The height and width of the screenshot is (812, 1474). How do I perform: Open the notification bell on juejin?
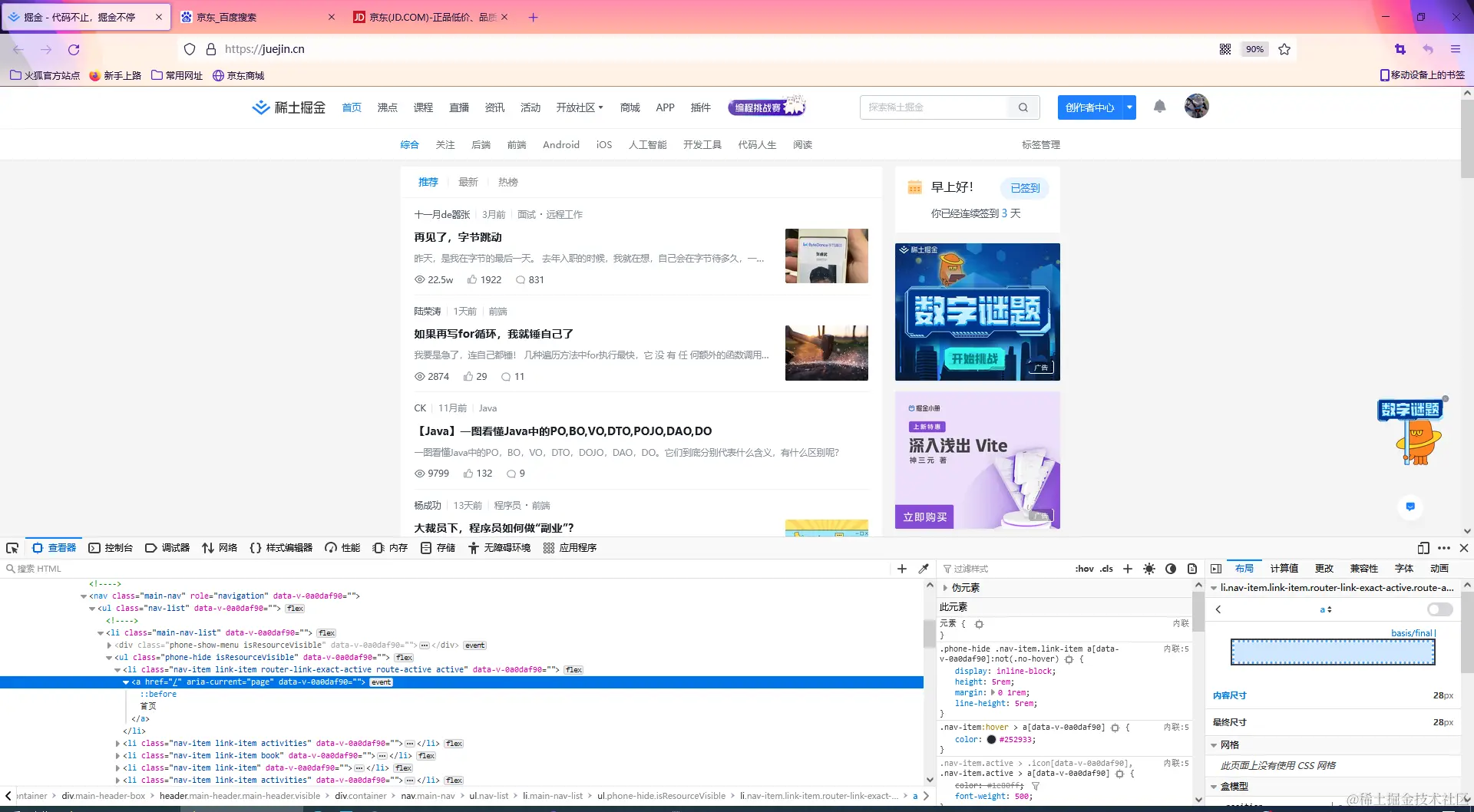pyautogui.click(x=1159, y=107)
